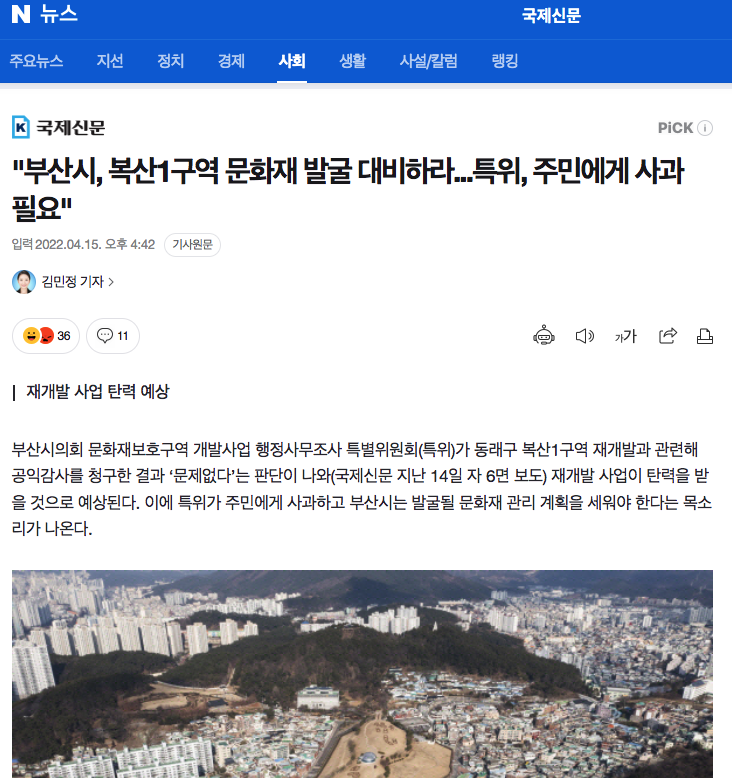This screenshot has height=778, width=732.
Task: Print the article with printer icon
Action: click(x=705, y=336)
